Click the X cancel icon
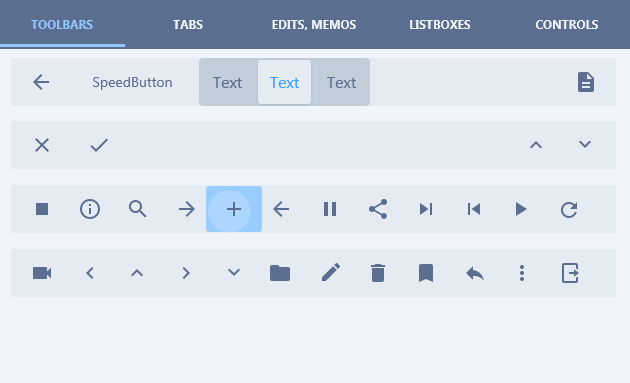Viewport: 630px width, 383px height. pyautogui.click(x=42, y=145)
